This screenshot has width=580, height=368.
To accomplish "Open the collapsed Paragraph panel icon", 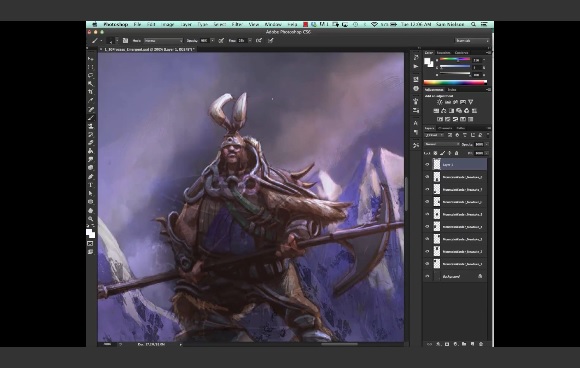I will coord(416,132).
